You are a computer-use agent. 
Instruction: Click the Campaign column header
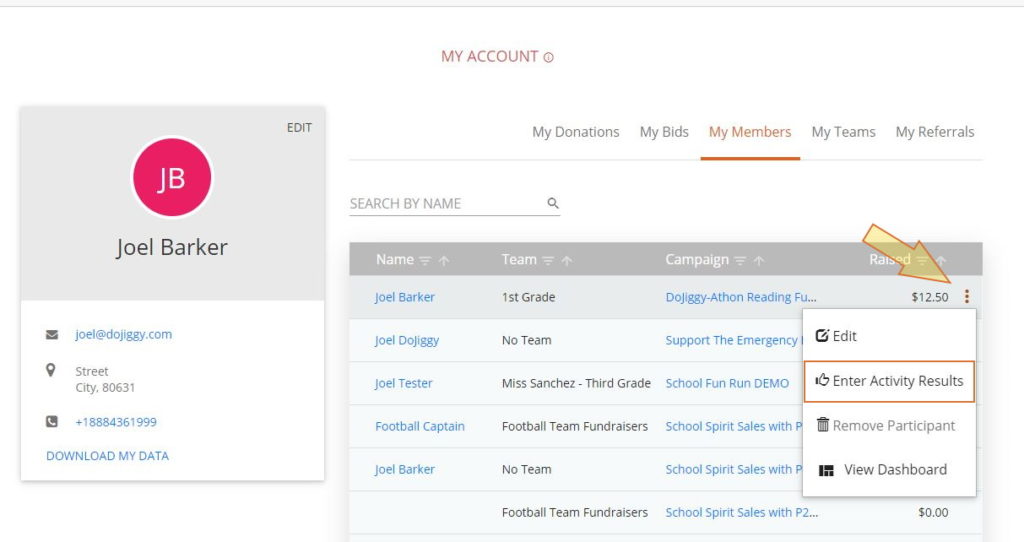(697, 260)
